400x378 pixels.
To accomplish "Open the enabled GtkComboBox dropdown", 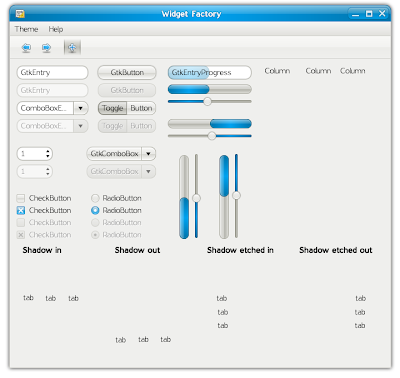I will pos(121,154).
